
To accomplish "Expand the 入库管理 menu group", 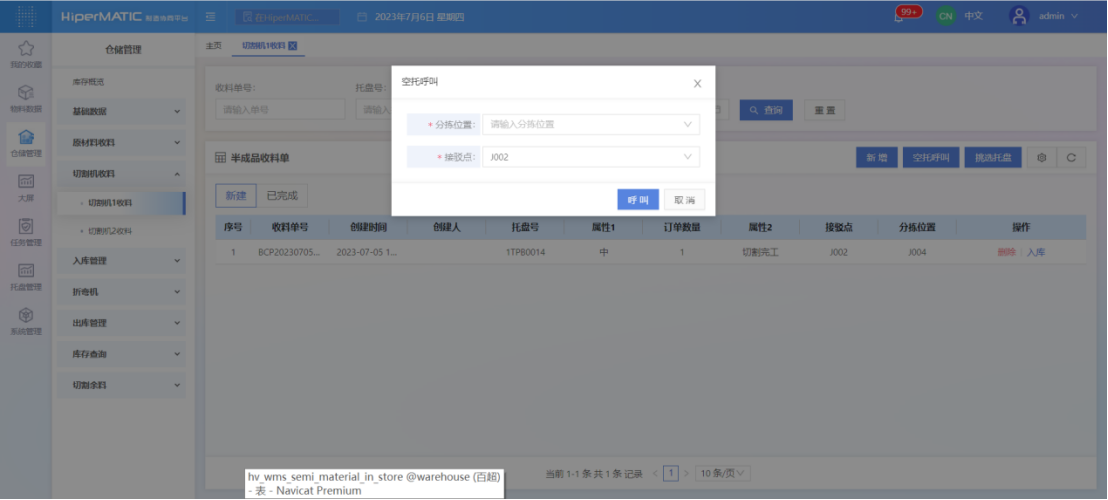I will (121, 261).
